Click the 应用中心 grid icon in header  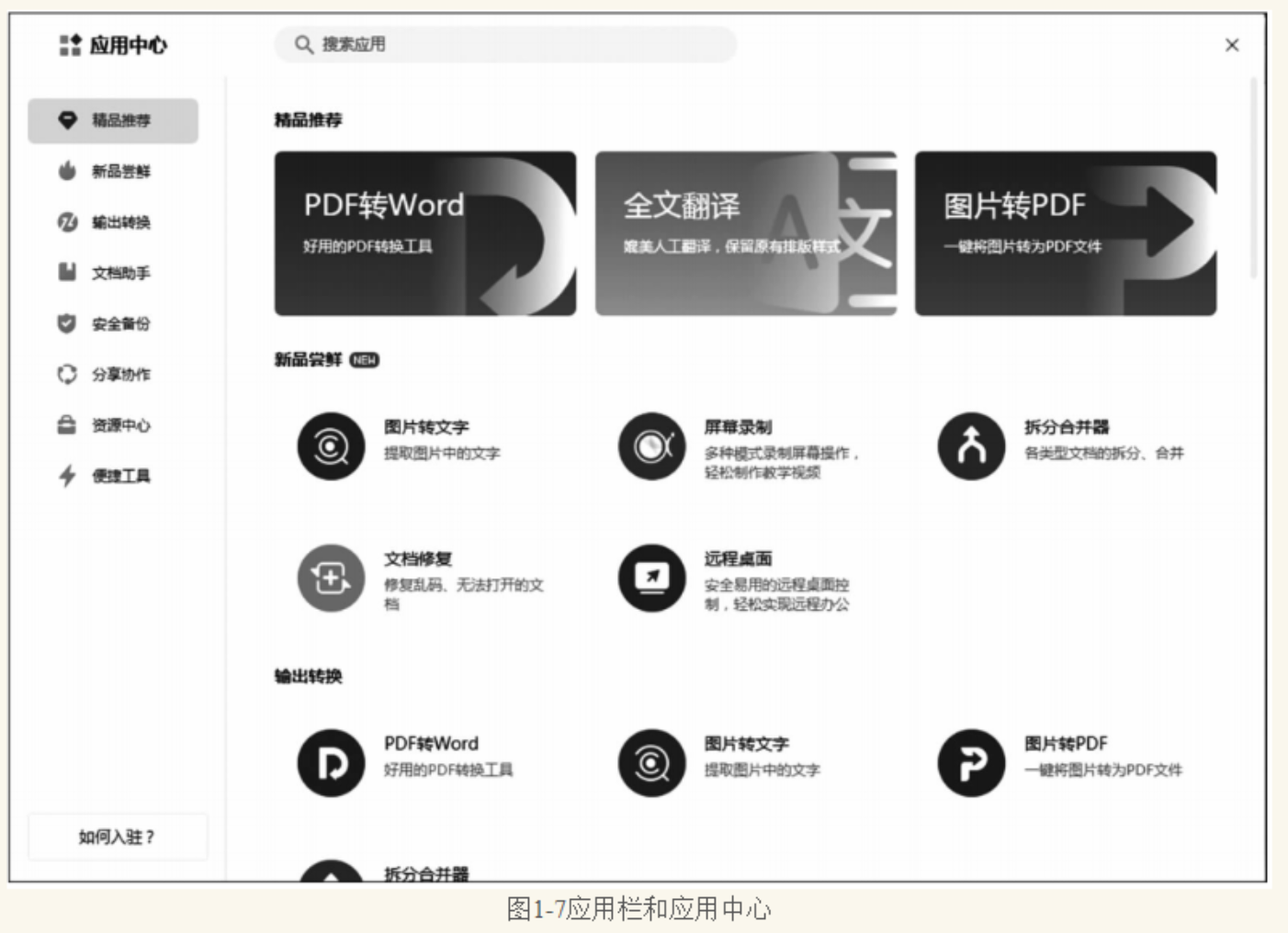tap(70, 45)
